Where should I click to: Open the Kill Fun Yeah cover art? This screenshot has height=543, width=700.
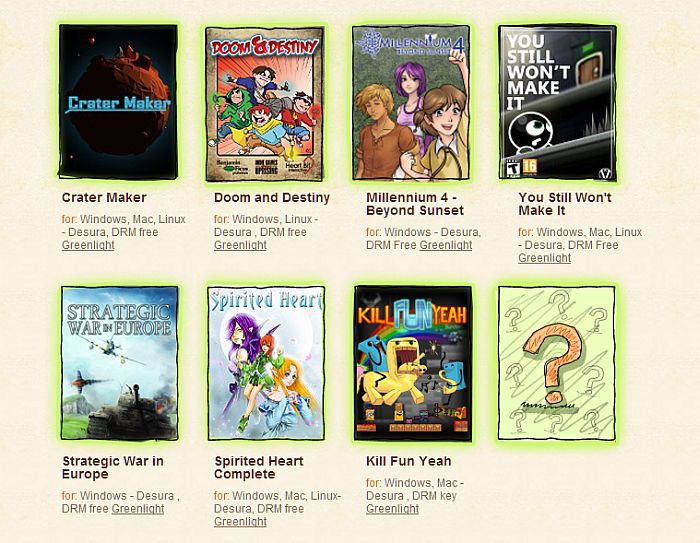pyautogui.click(x=413, y=363)
